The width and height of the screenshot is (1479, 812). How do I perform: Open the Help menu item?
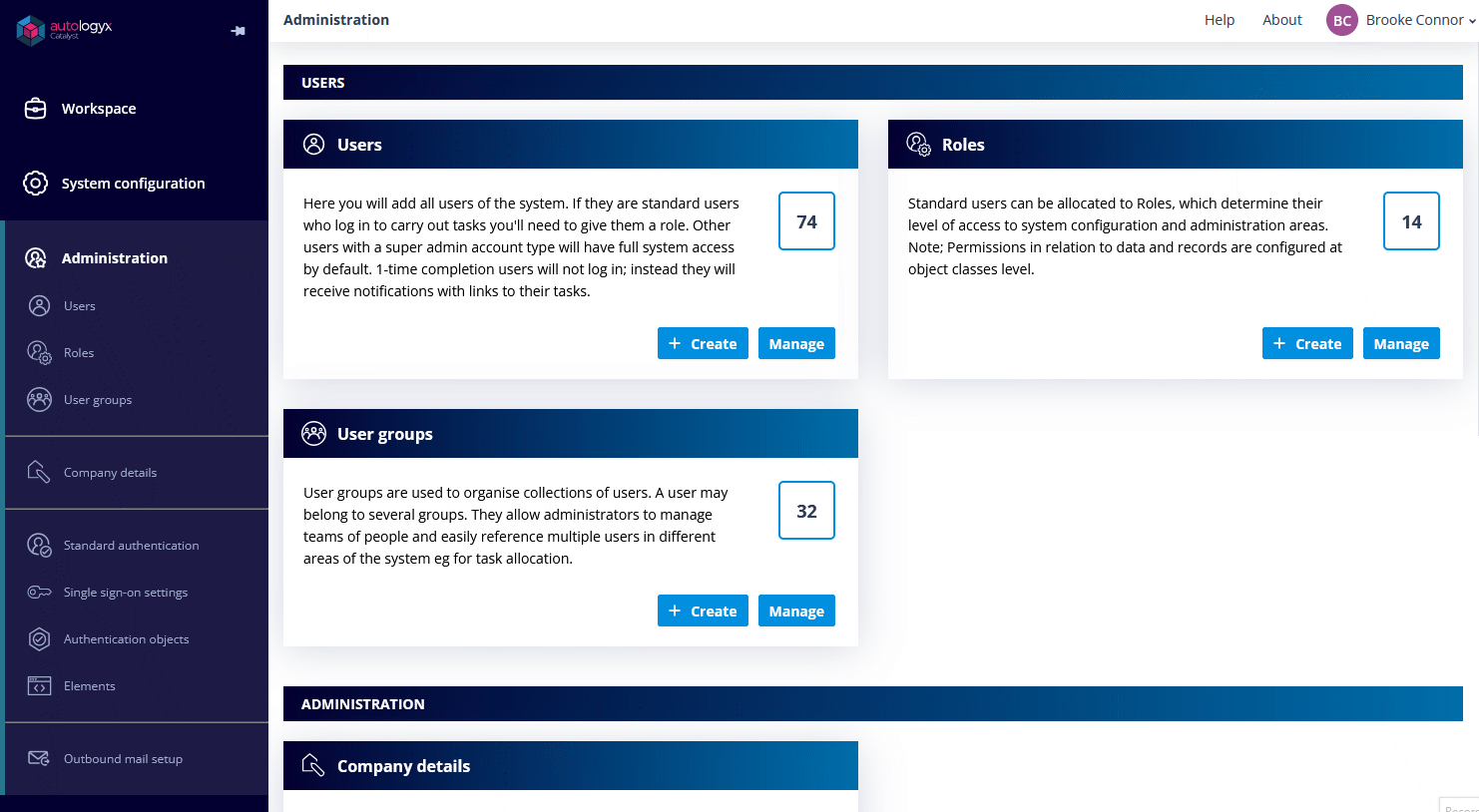click(x=1220, y=20)
